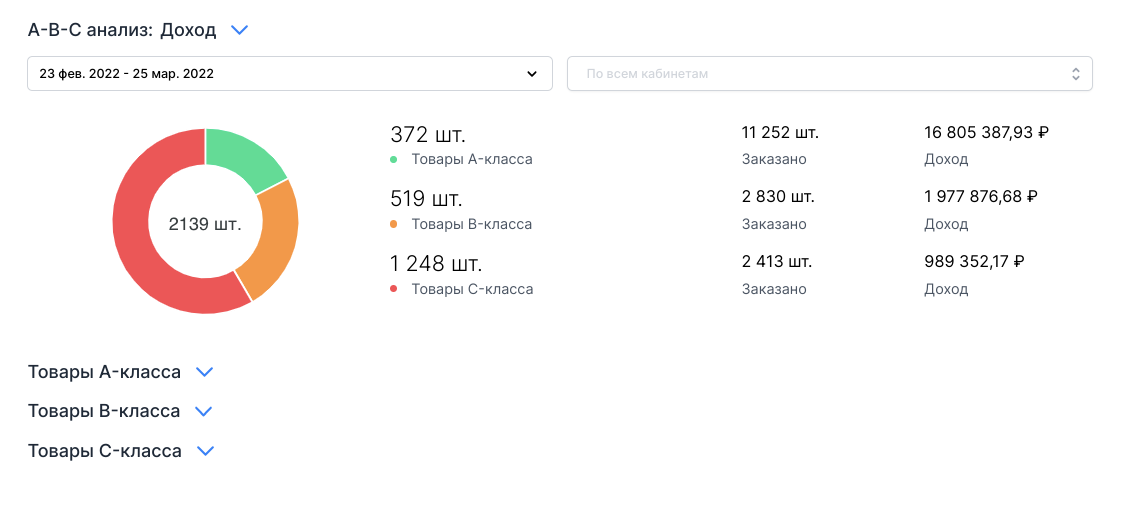Click the 2139 шт. donut center total
Image resolution: width=1131 pixels, height=505 pixels.
205,224
